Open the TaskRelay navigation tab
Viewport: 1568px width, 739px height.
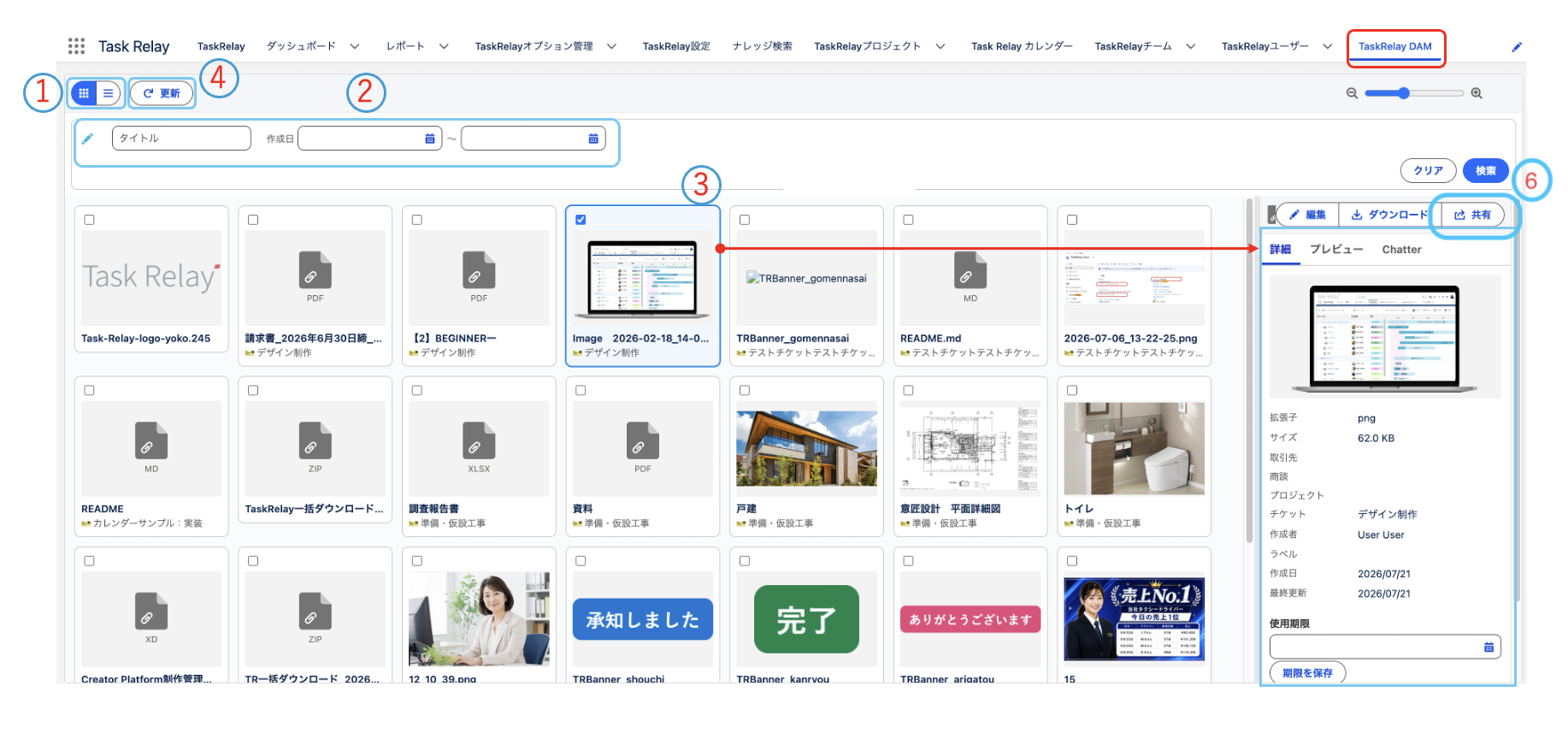[x=221, y=46]
